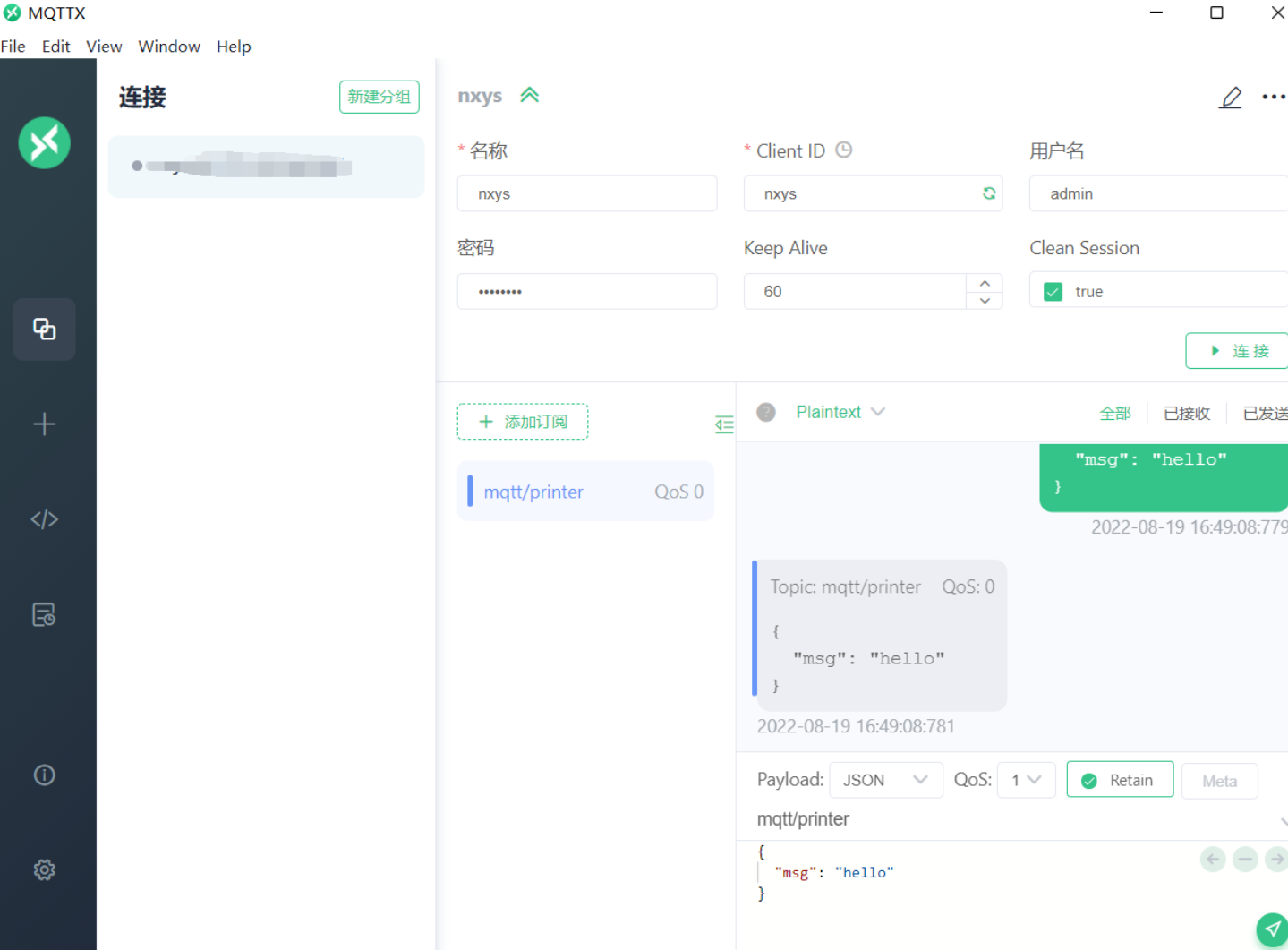1288x950 pixels.
Task: Refresh the Client ID with the regenerate icon
Action: 988,193
